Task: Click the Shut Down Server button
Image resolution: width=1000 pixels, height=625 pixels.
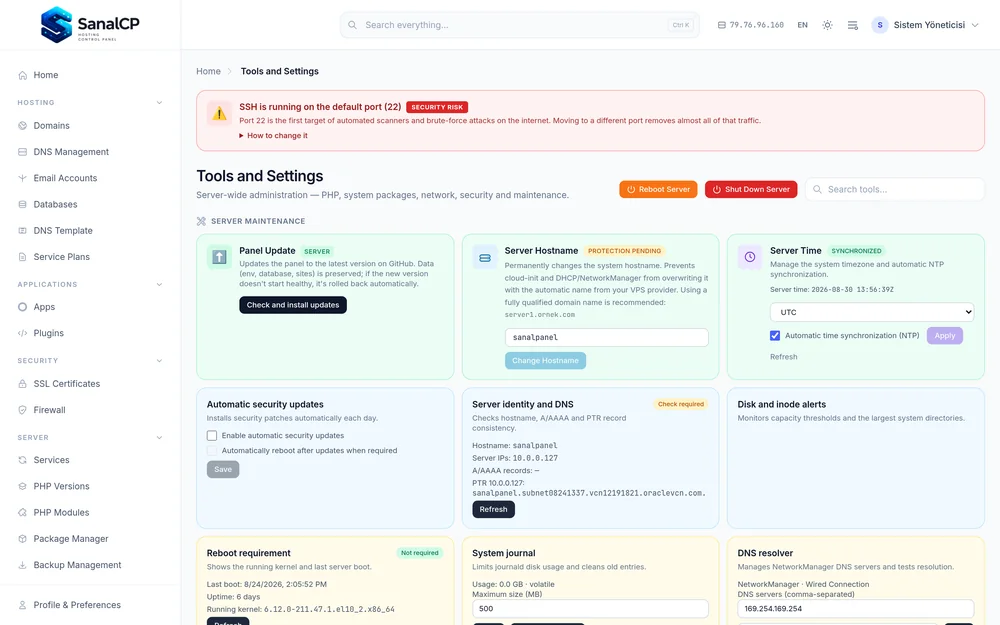Action: [751, 189]
